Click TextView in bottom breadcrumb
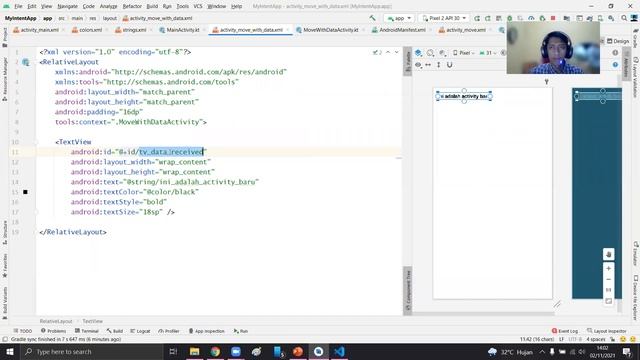The image size is (640, 360). click(x=93, y=321)
